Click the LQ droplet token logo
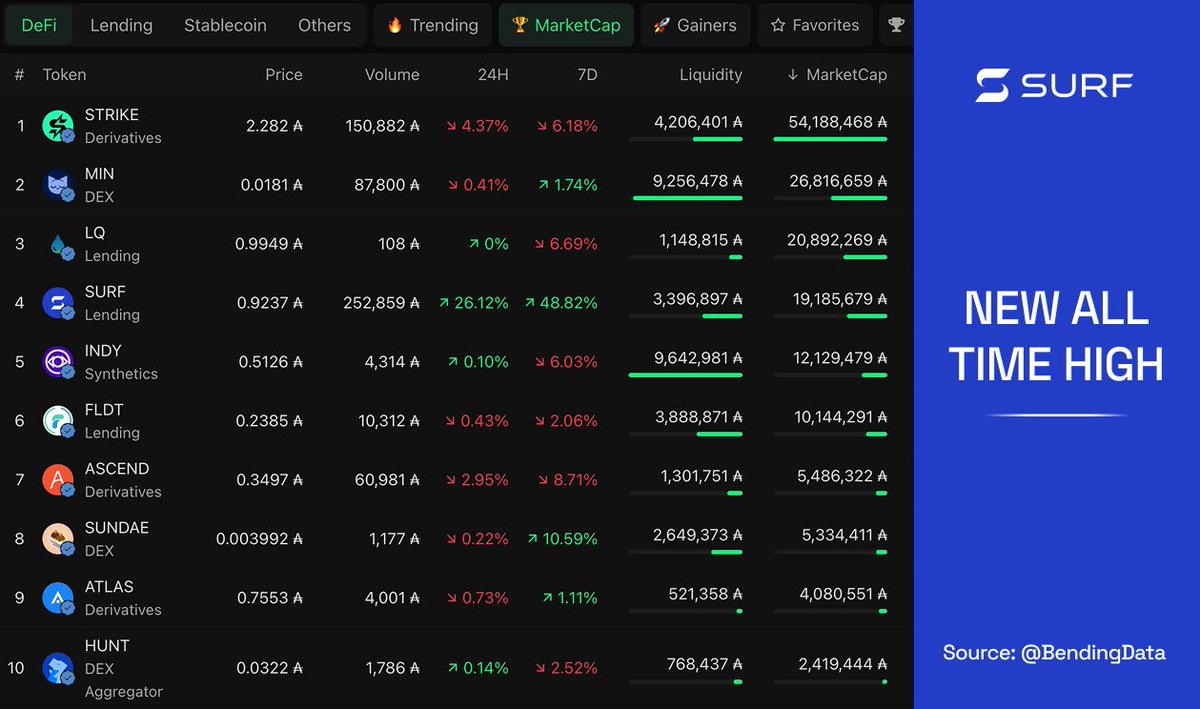 [x=58, y=244]
